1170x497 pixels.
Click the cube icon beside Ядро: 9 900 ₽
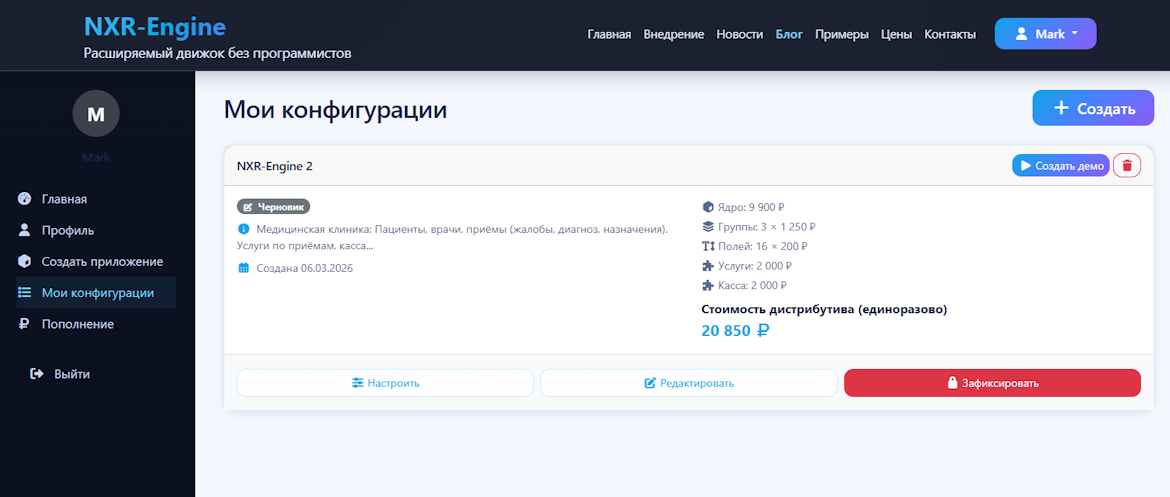coord(708,207)
